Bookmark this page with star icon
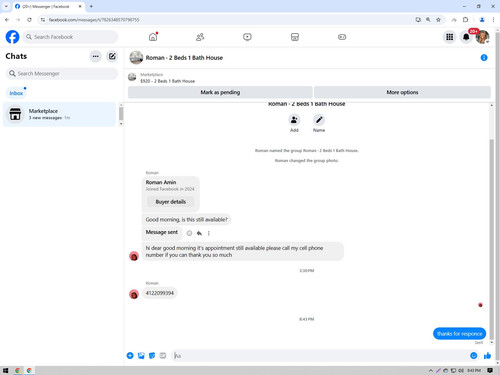 pos(438,20)
